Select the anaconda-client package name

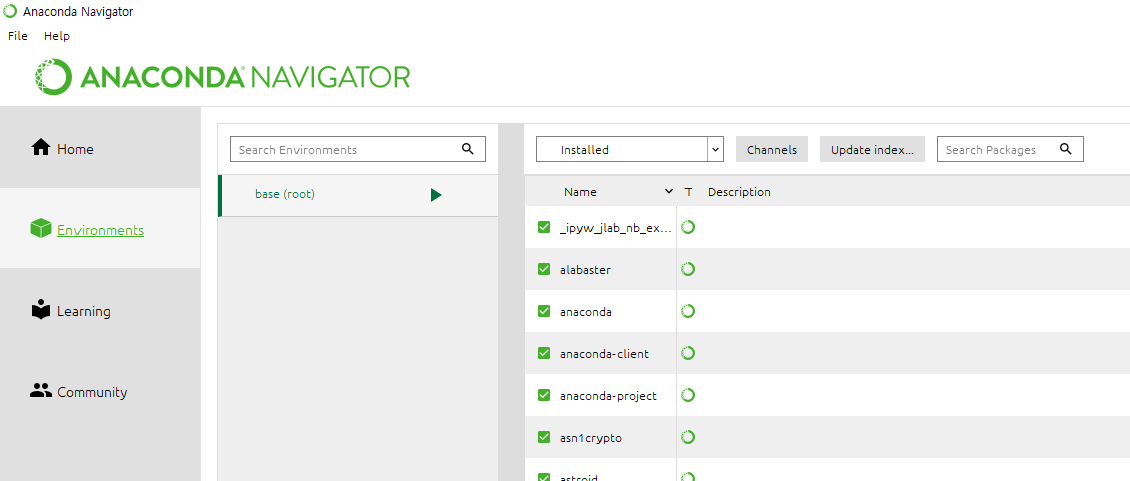tap(604, 353)
